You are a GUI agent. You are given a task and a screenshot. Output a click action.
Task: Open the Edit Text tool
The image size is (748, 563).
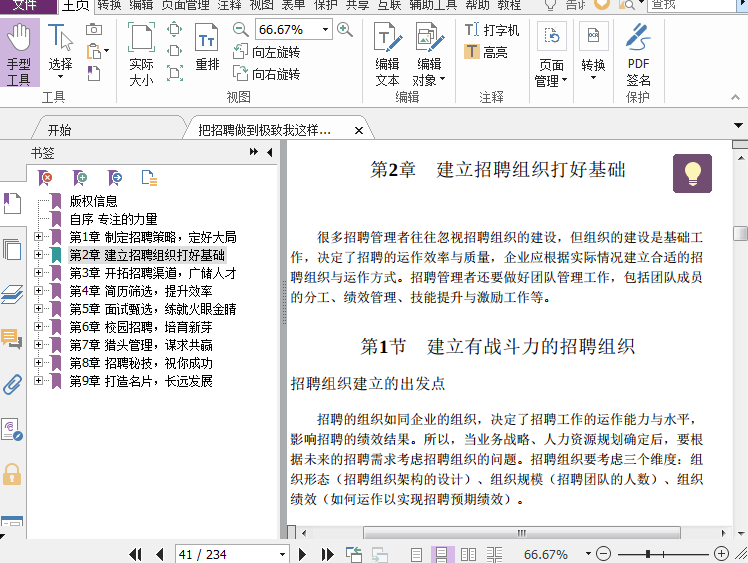tap(387, 54)
